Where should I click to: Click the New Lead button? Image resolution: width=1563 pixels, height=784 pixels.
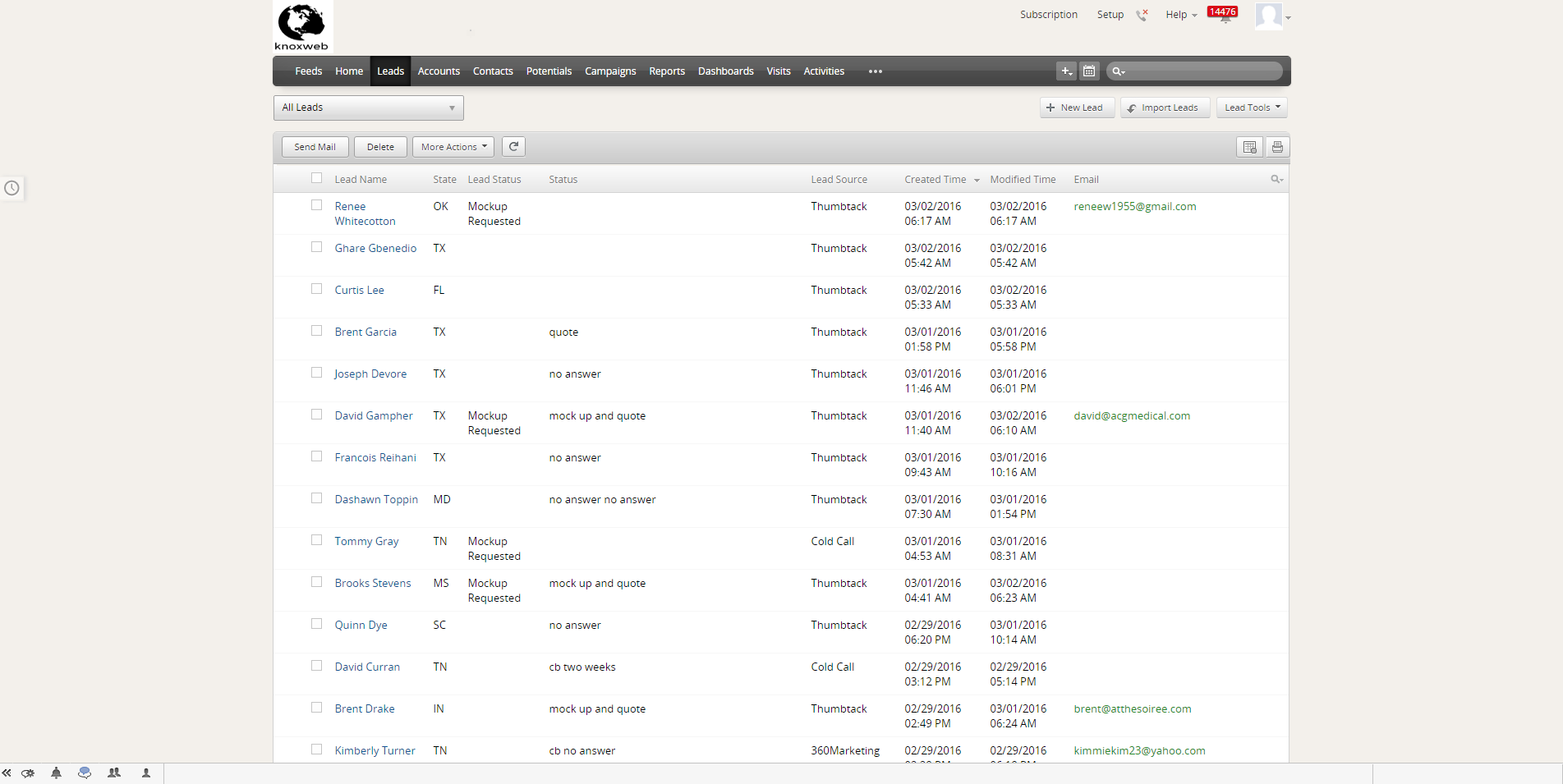click(x=1078, y=108)
